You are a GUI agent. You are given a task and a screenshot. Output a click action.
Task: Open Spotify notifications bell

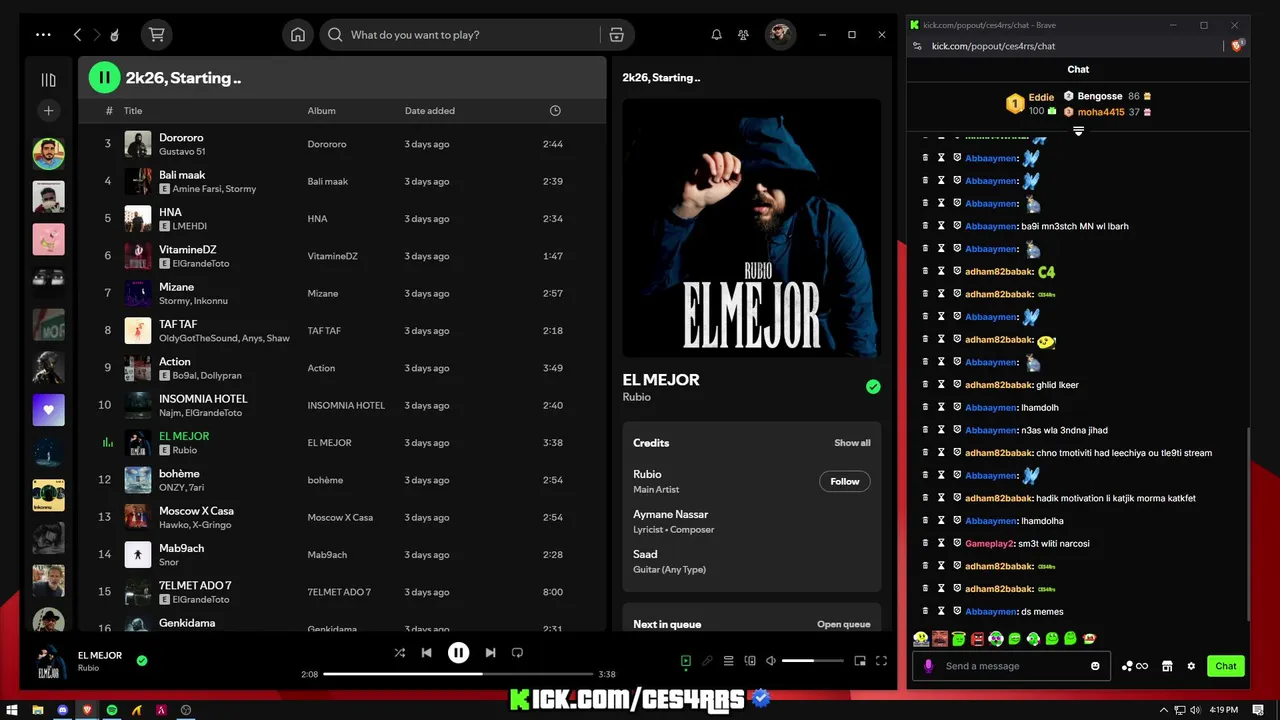tap(716, 34)
